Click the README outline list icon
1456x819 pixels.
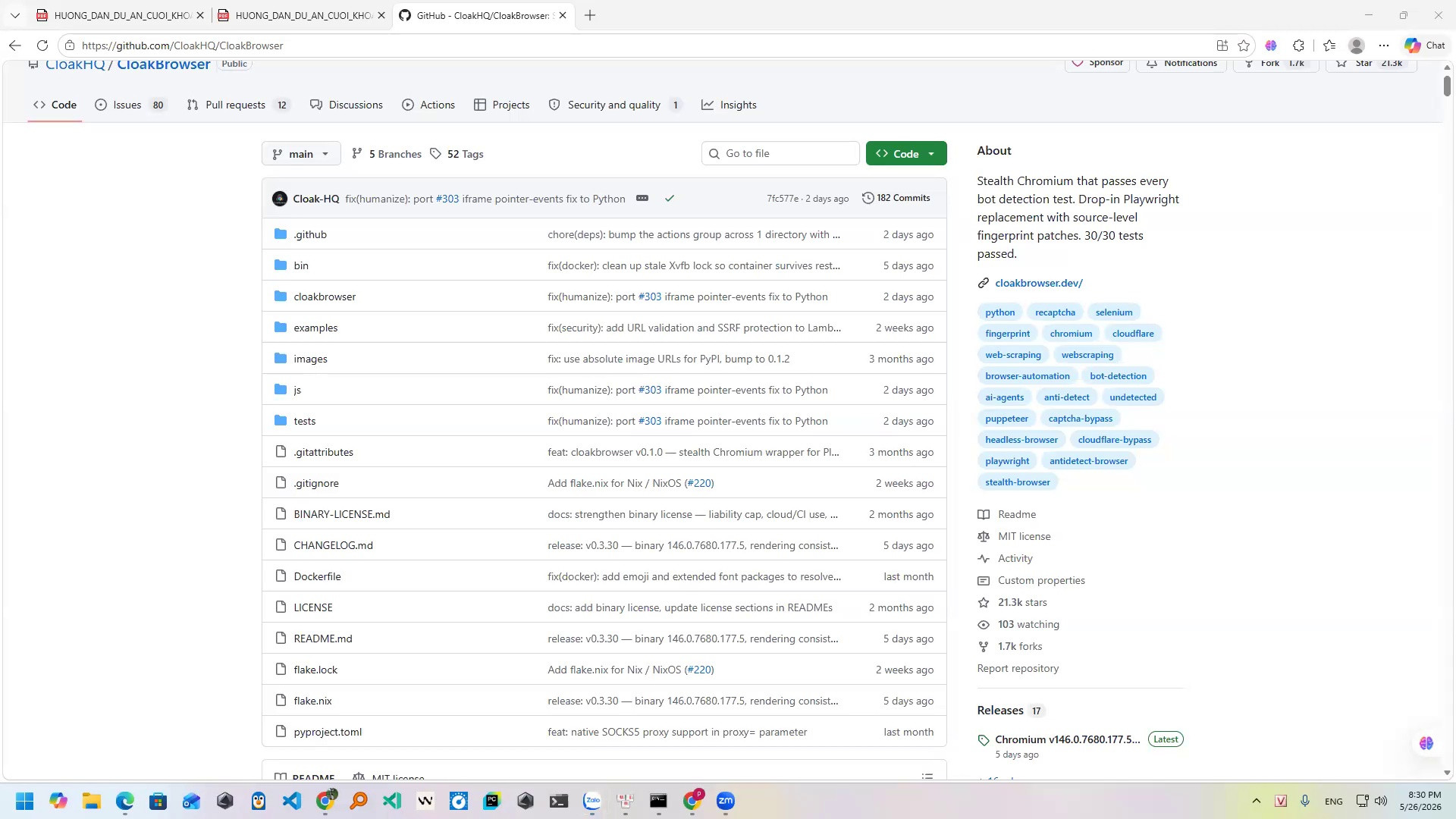point(927,777)
